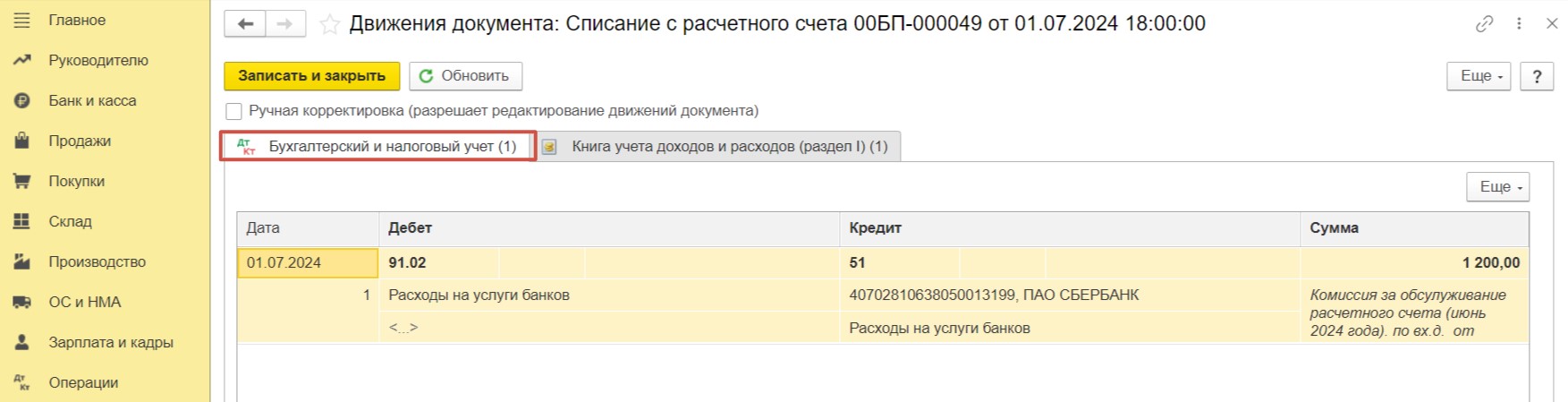Viewport: 1568px width, 402px height.
Task: Add document to favorites with star icon
Action: coord(330,24)
